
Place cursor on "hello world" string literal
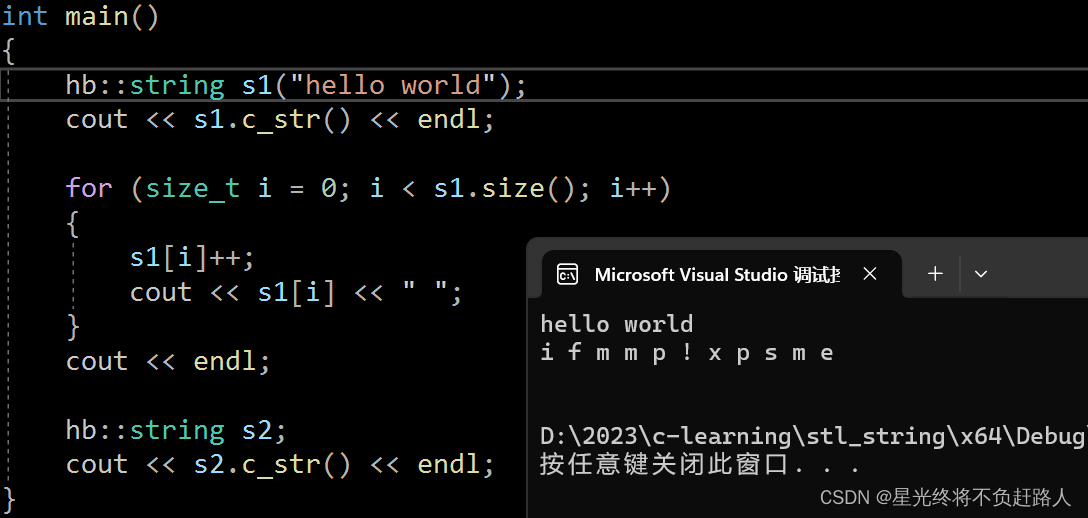393,85
